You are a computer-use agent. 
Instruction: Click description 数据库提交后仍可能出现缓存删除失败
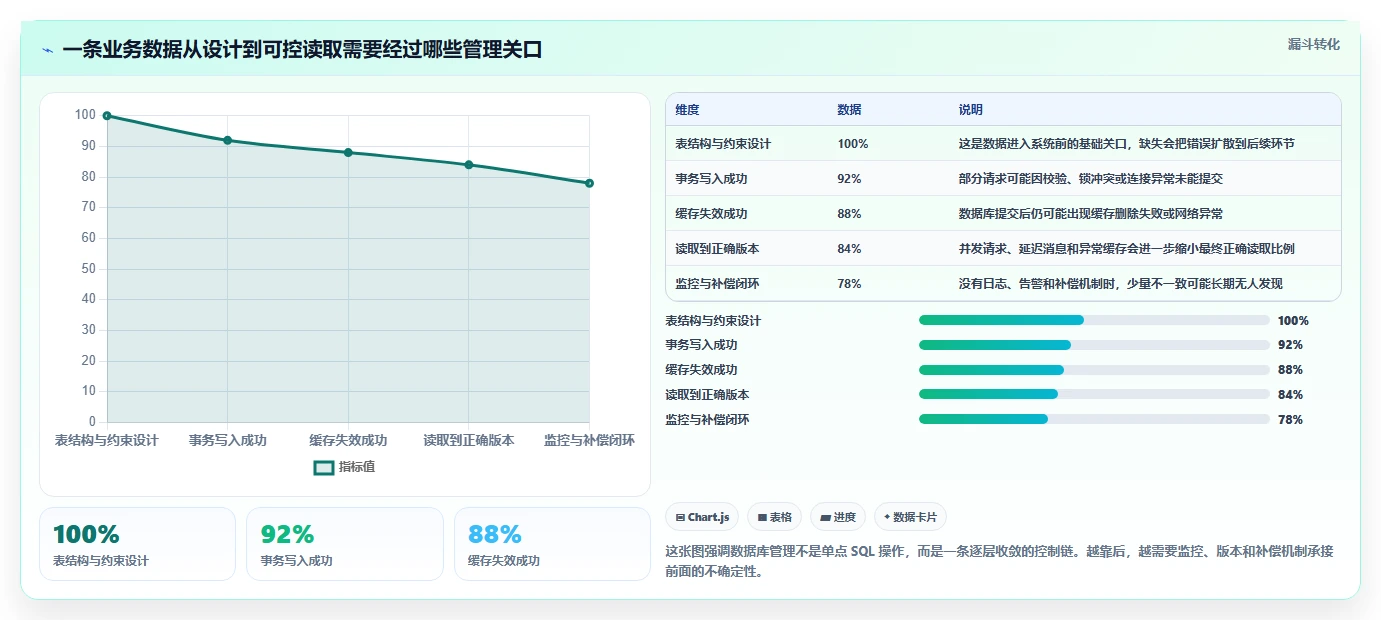(1090, 214)
